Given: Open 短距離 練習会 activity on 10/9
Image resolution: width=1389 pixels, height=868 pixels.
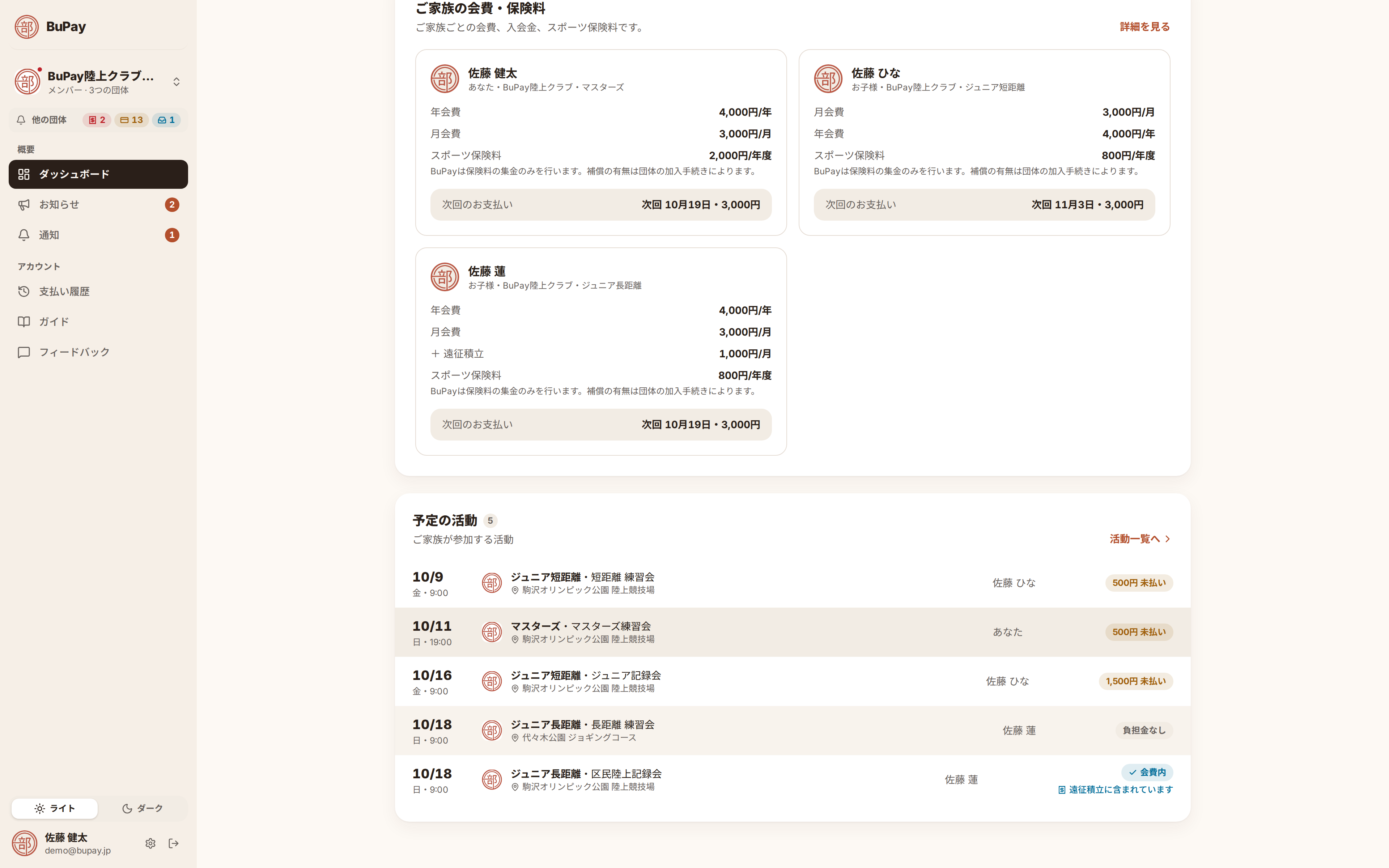Looking at the screenshot, I should (793, 583).
